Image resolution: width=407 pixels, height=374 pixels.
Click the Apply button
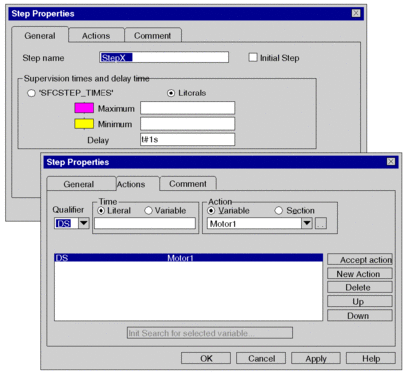pos(316,358)
